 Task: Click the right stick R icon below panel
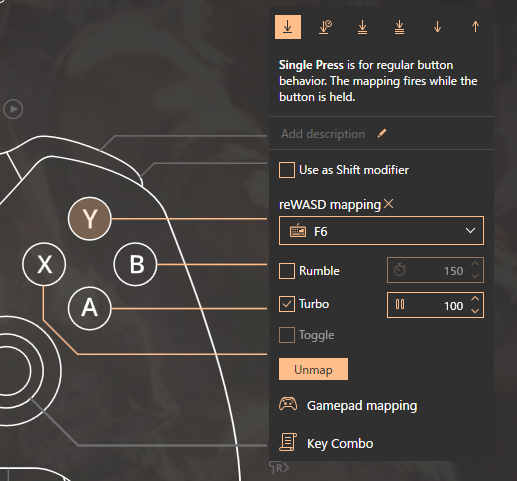pos(279,468)
